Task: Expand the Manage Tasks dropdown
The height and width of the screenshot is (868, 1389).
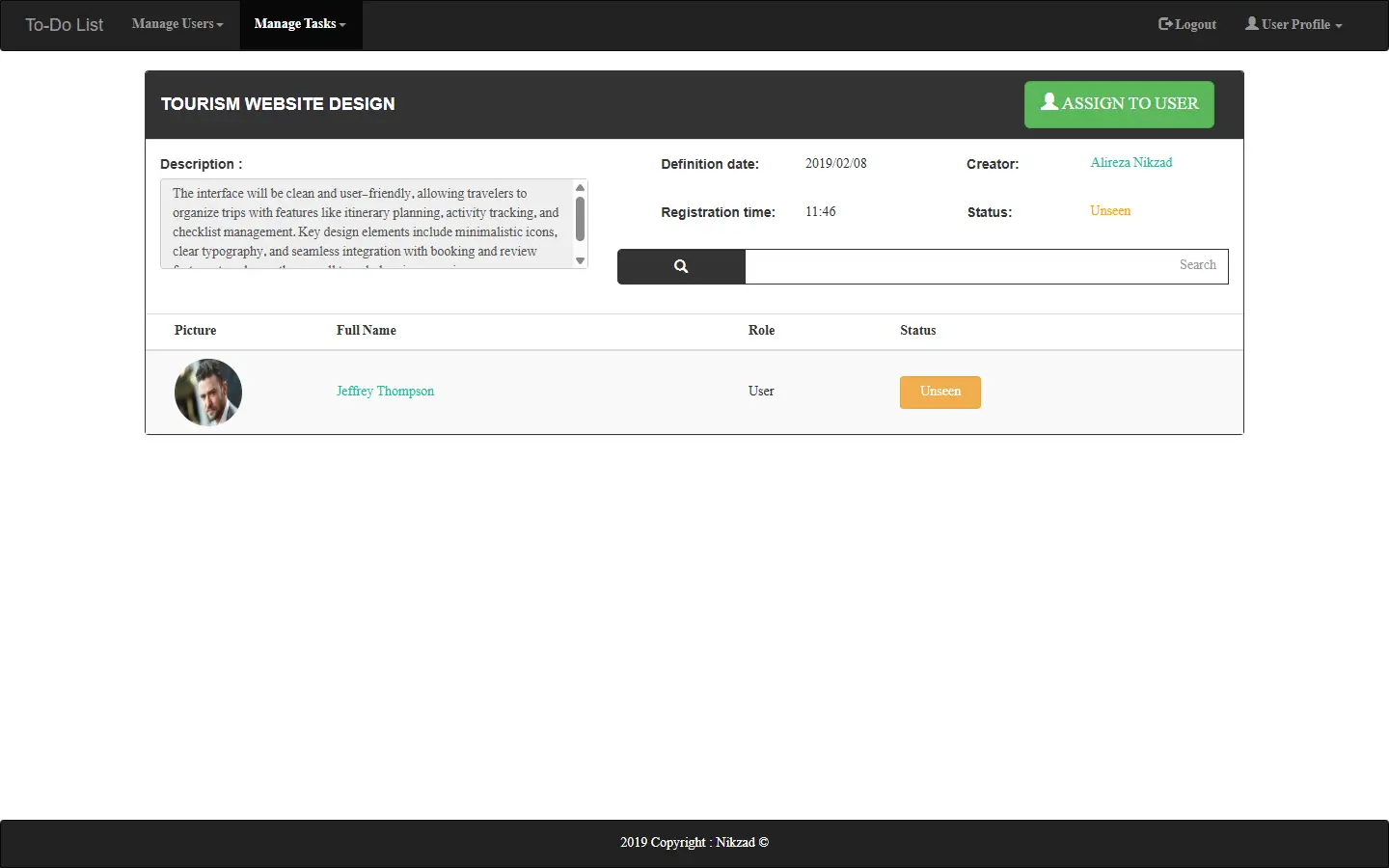Action: click(300, 24)
